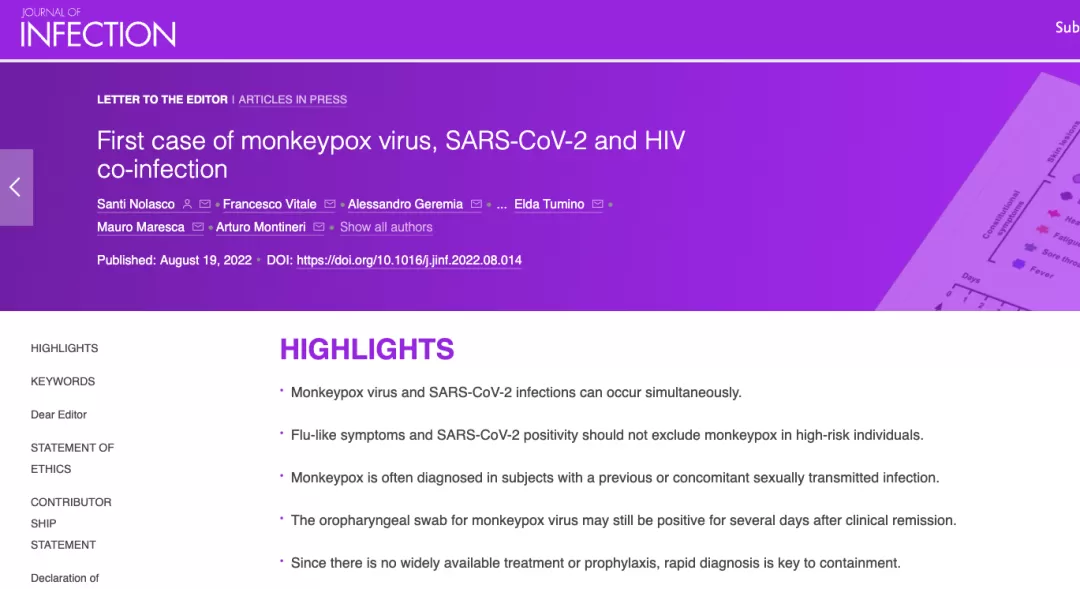
Task: Click the envelope icon after Mauro Maresca
Action: coord(198,227)
